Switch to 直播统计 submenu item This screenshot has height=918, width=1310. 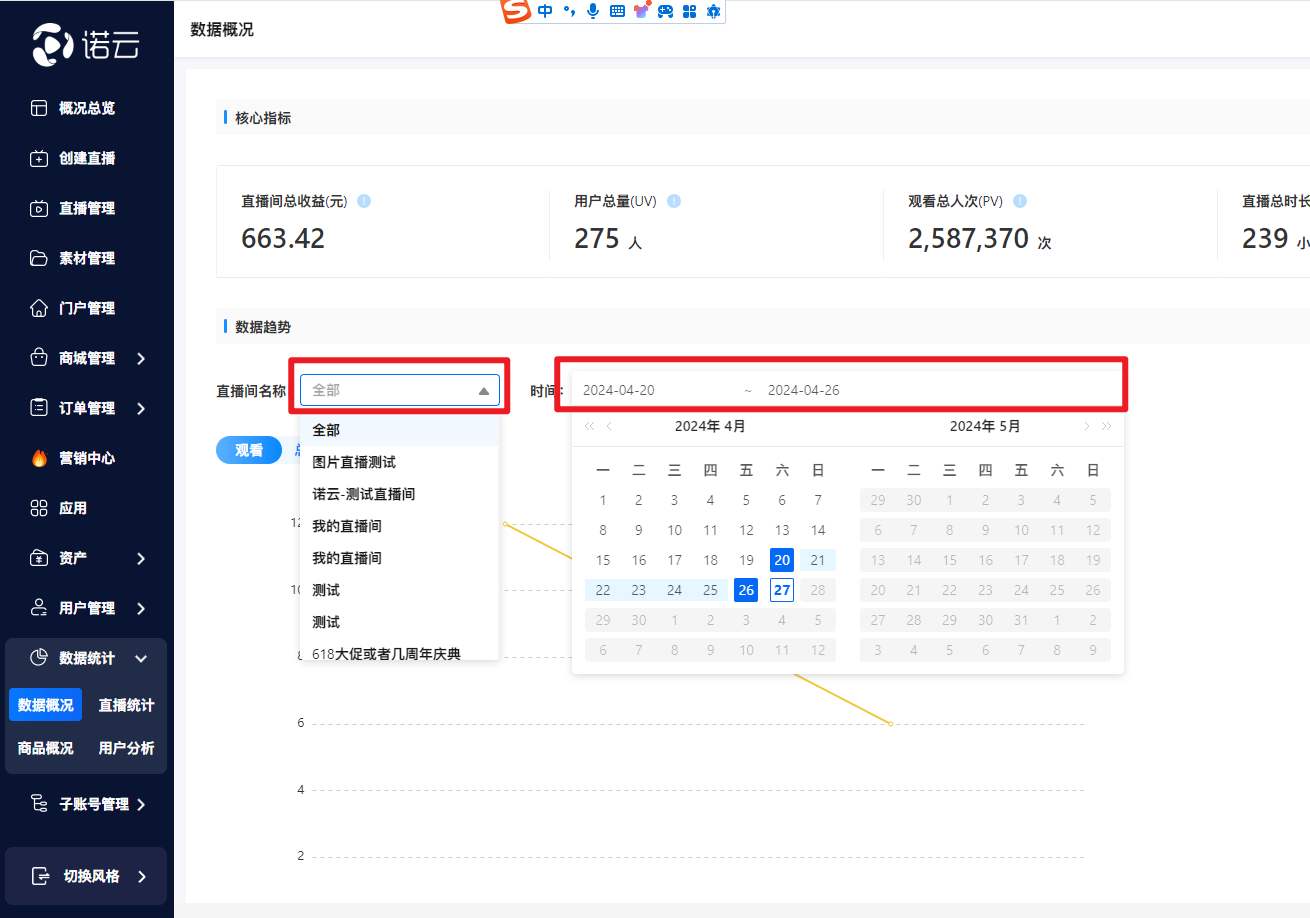click(126, 705)
